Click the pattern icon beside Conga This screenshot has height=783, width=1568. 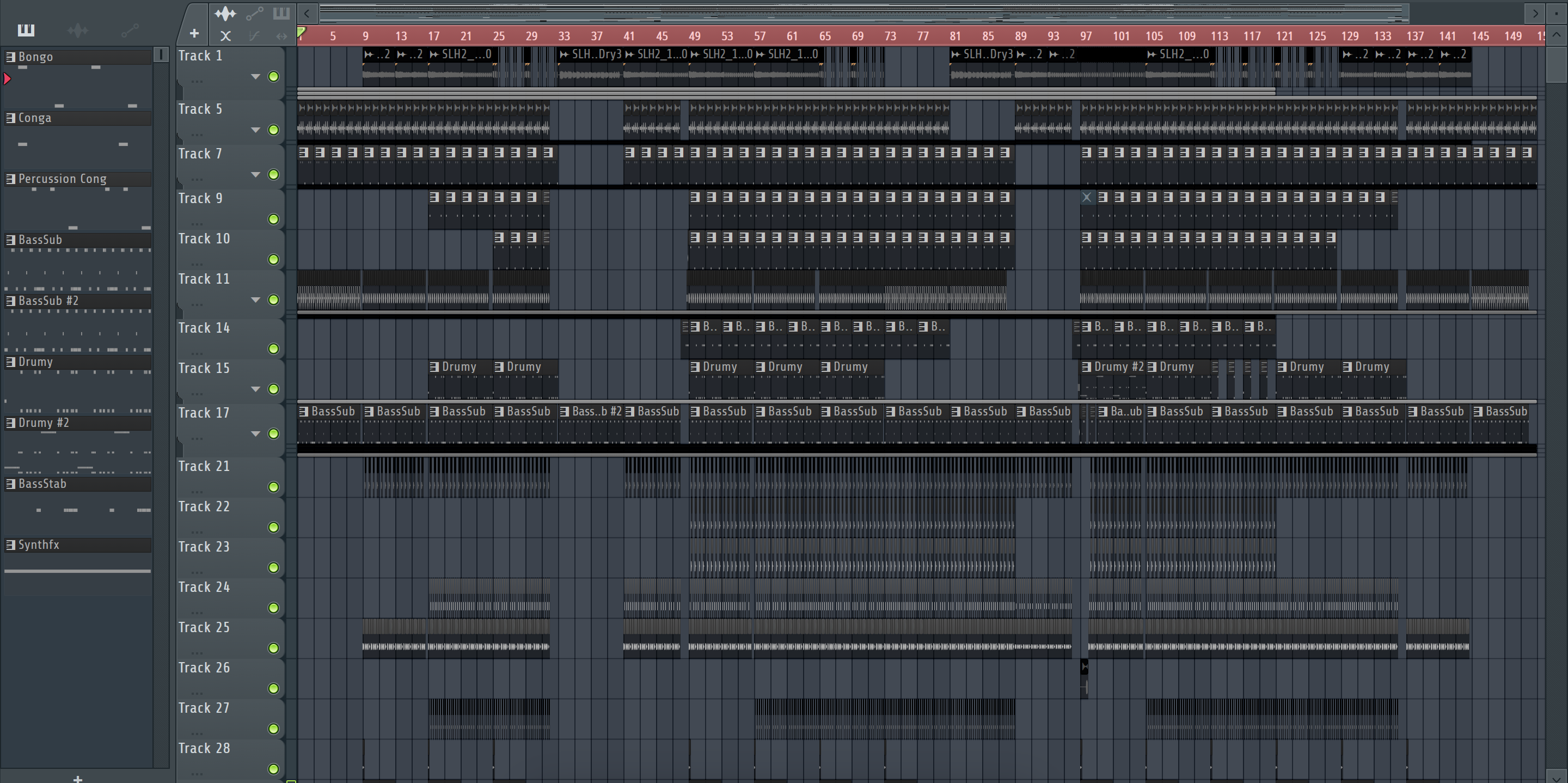(x=10, y=118)
